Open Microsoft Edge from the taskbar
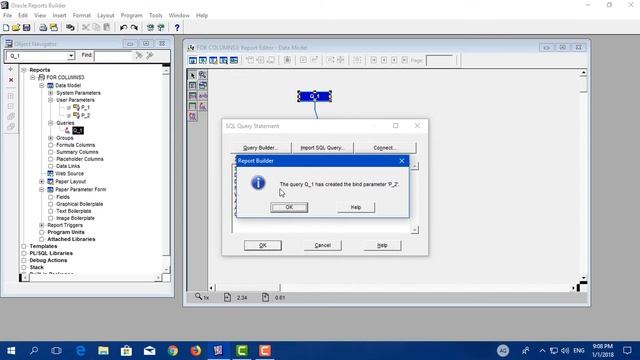 pyautogui.click(x=80, y=350)
